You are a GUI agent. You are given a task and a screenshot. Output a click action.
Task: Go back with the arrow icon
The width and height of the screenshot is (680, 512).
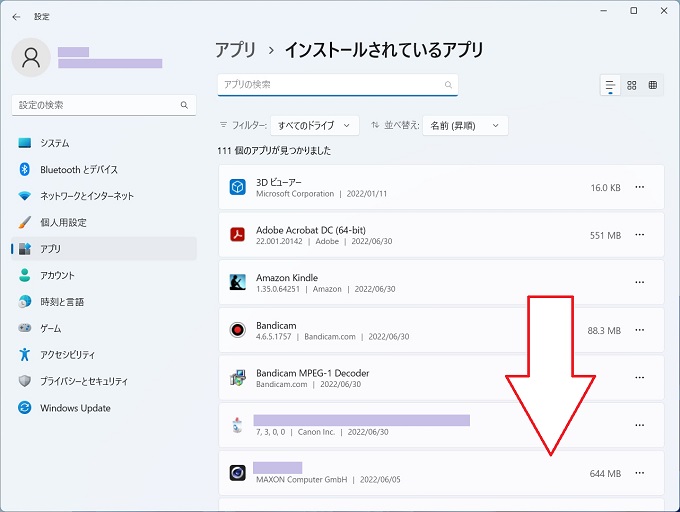coord(16,17)
